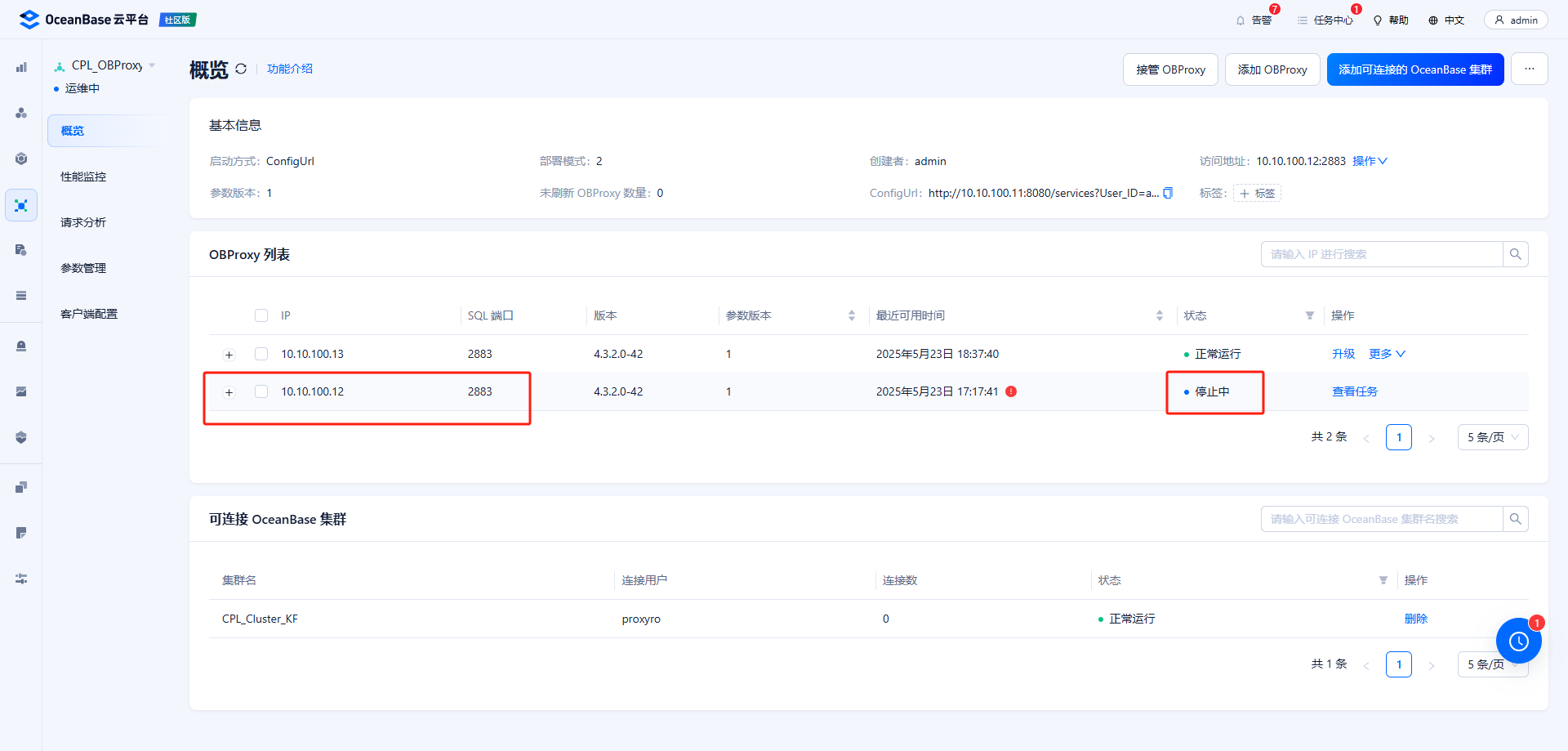This screenshot has width=1568, height=751.
Task: Go to 参数管理 menu item
Action: (83, 268)
